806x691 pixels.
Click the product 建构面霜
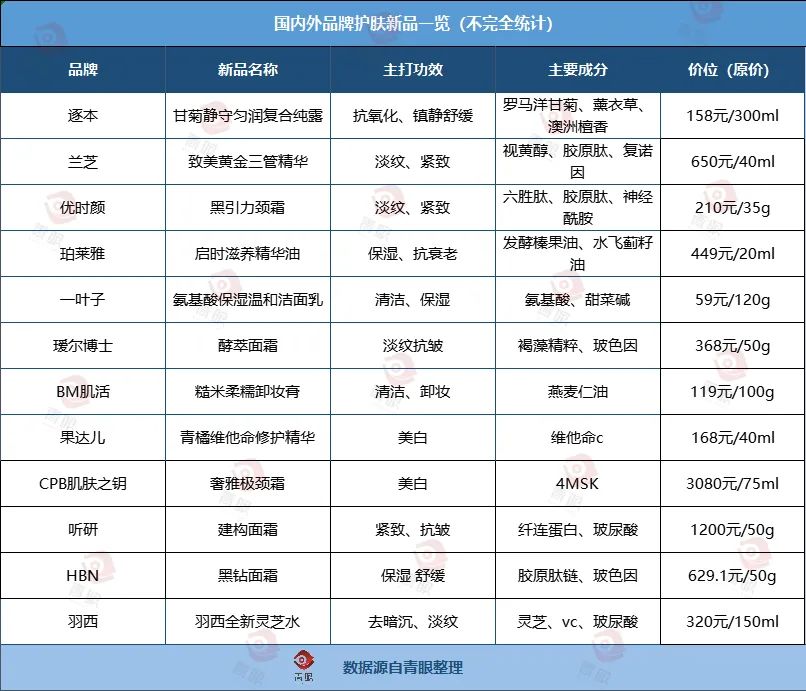(248, 530)
